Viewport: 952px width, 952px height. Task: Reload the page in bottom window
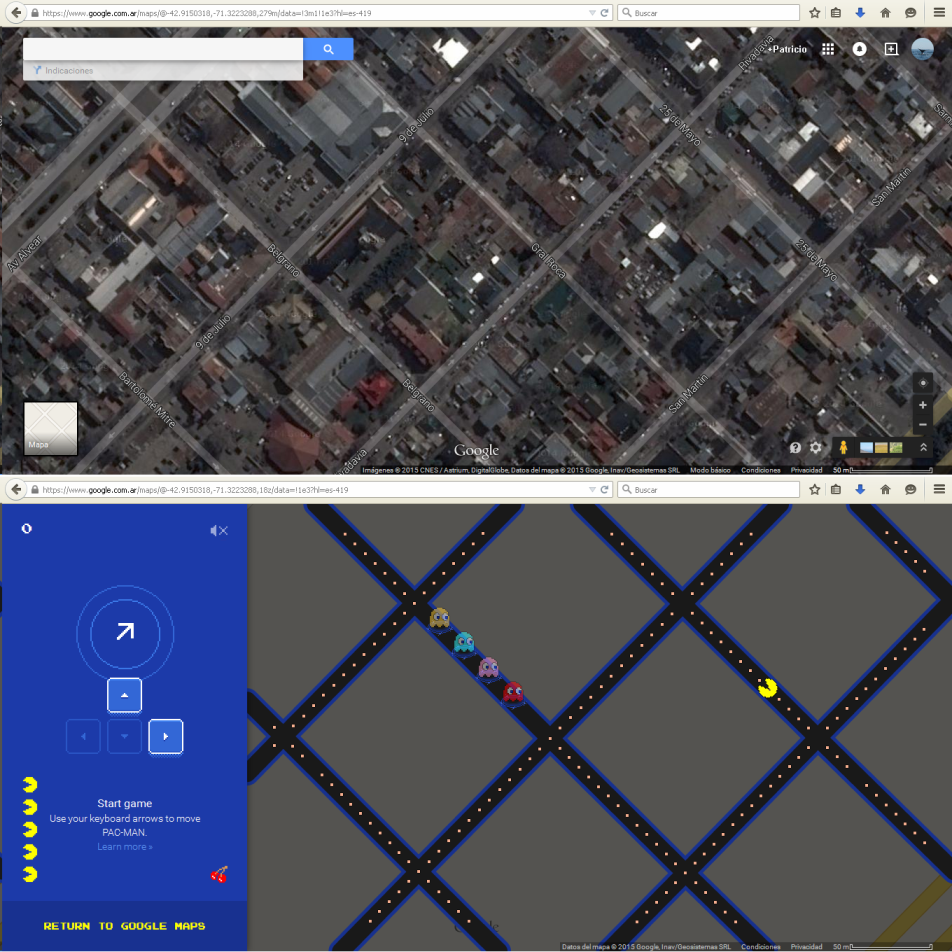click(604, 489)
